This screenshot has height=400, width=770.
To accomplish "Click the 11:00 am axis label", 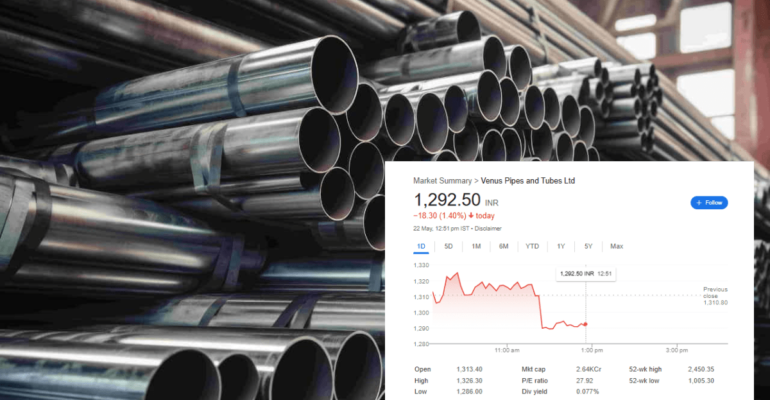I will [507, 350].
